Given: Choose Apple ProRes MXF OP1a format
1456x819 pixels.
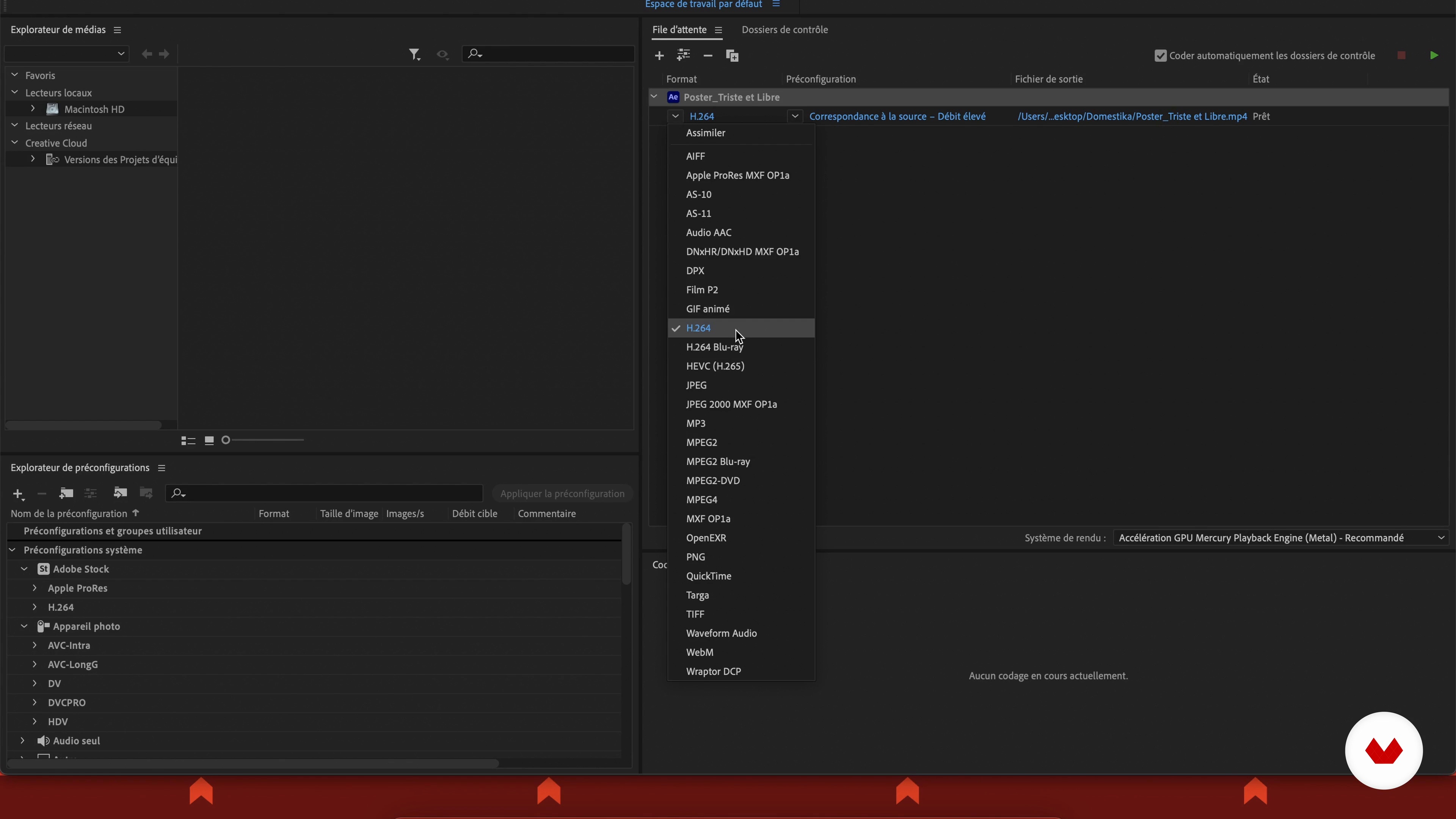Looking at the screenshot, I should (x=741, y=175).
